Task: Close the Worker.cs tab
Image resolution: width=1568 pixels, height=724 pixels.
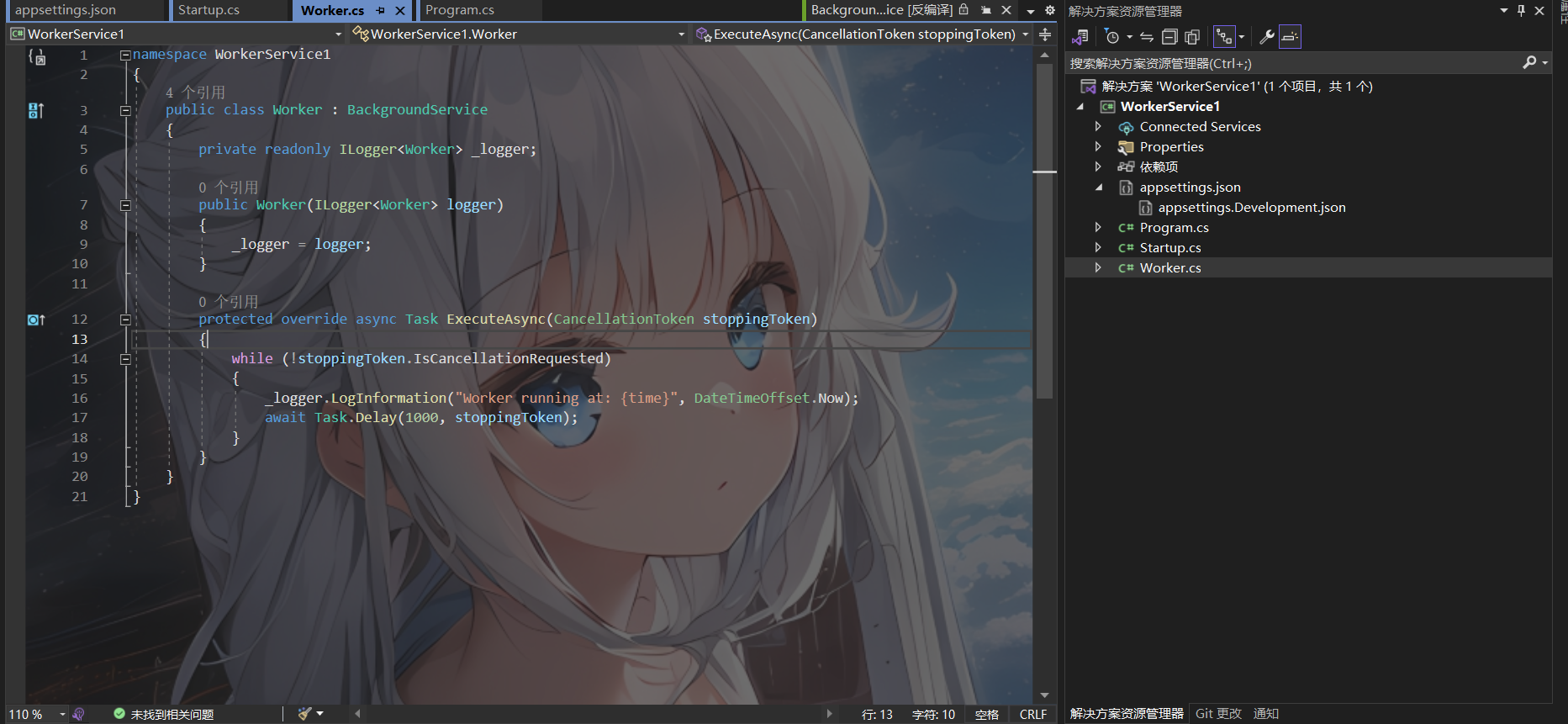Action: tap(400, 11)
